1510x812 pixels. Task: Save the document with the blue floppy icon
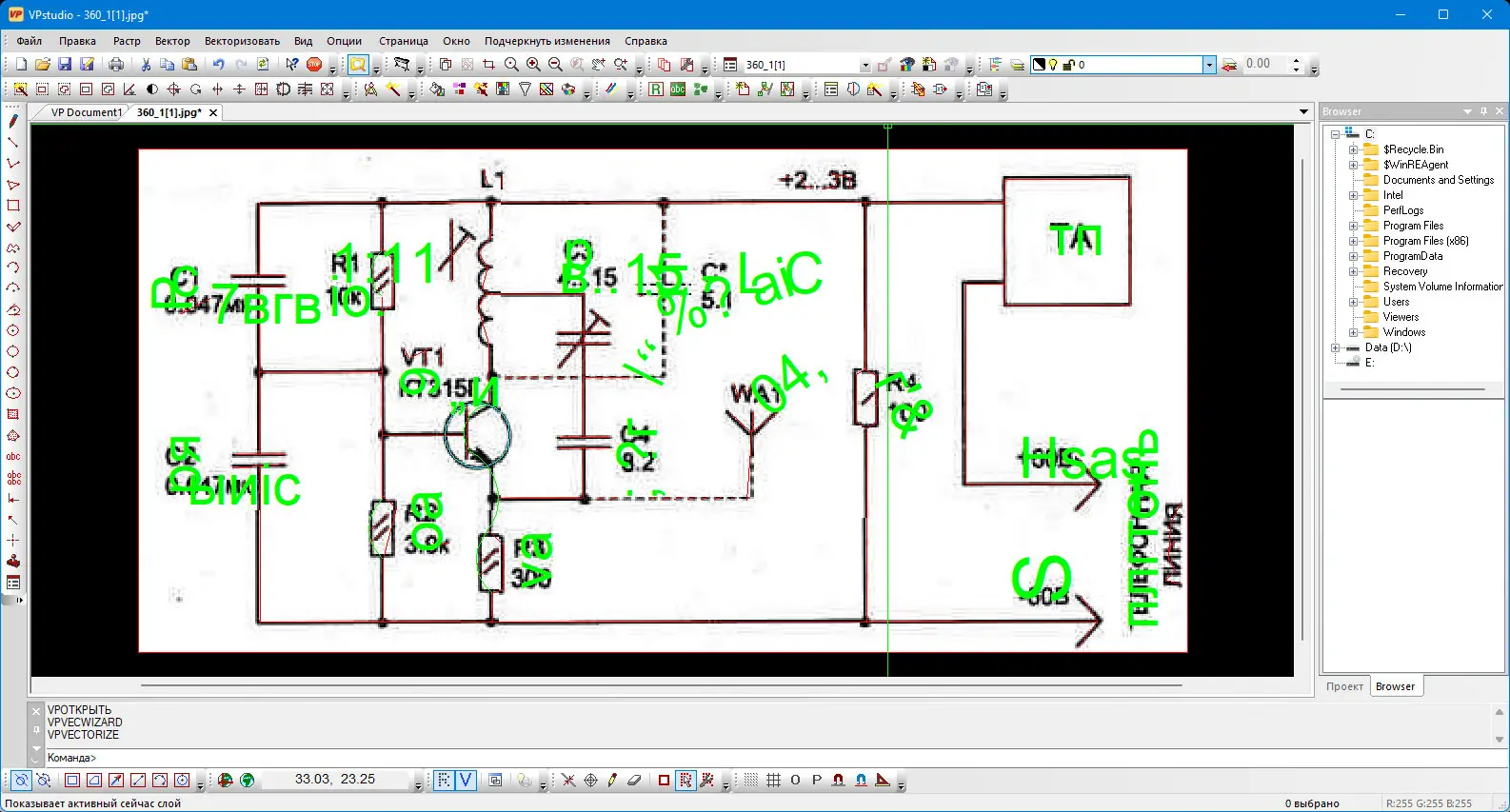pyautogui.click(x=65, y=65)
